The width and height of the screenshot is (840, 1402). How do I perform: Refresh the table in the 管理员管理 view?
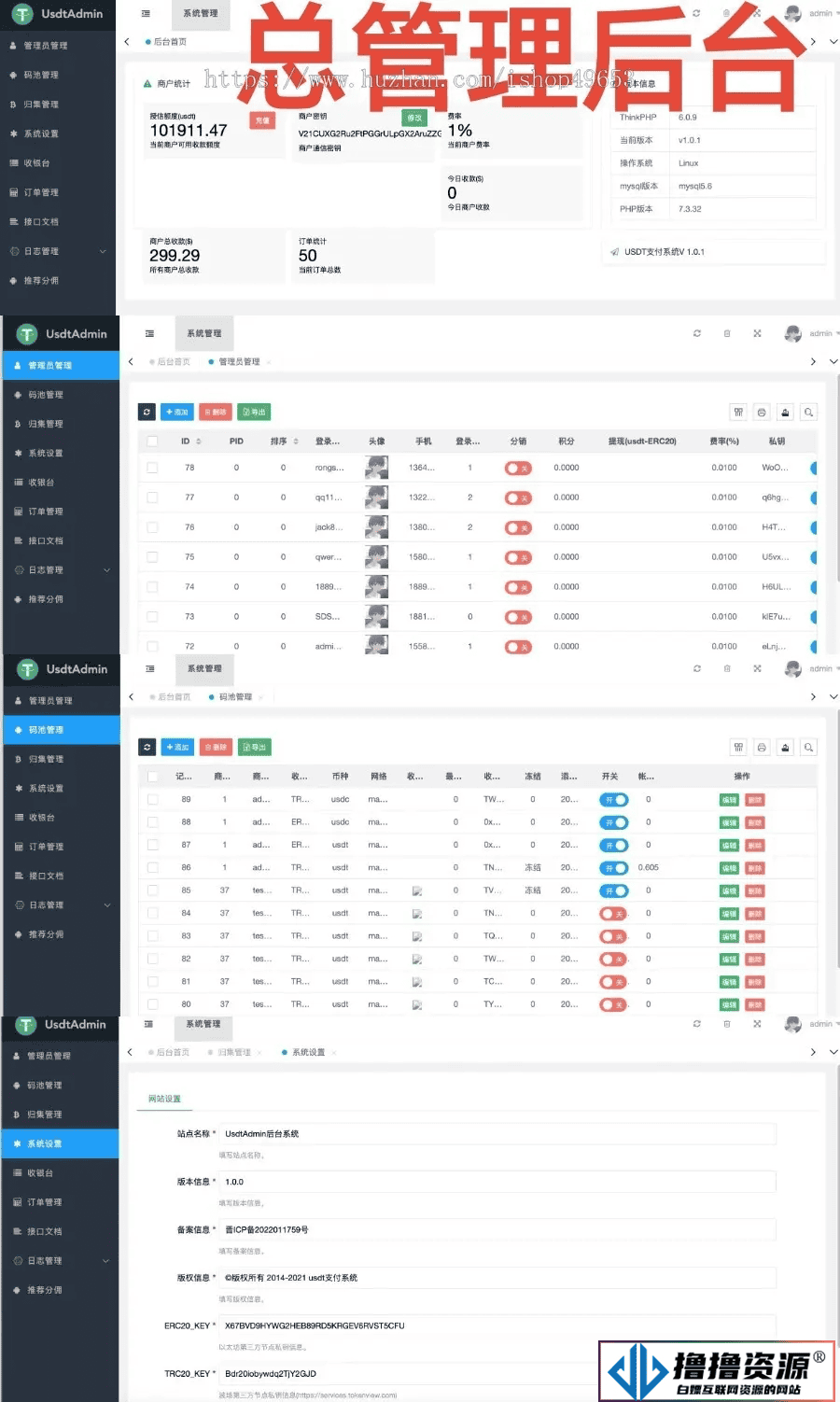tap(147, 412)
